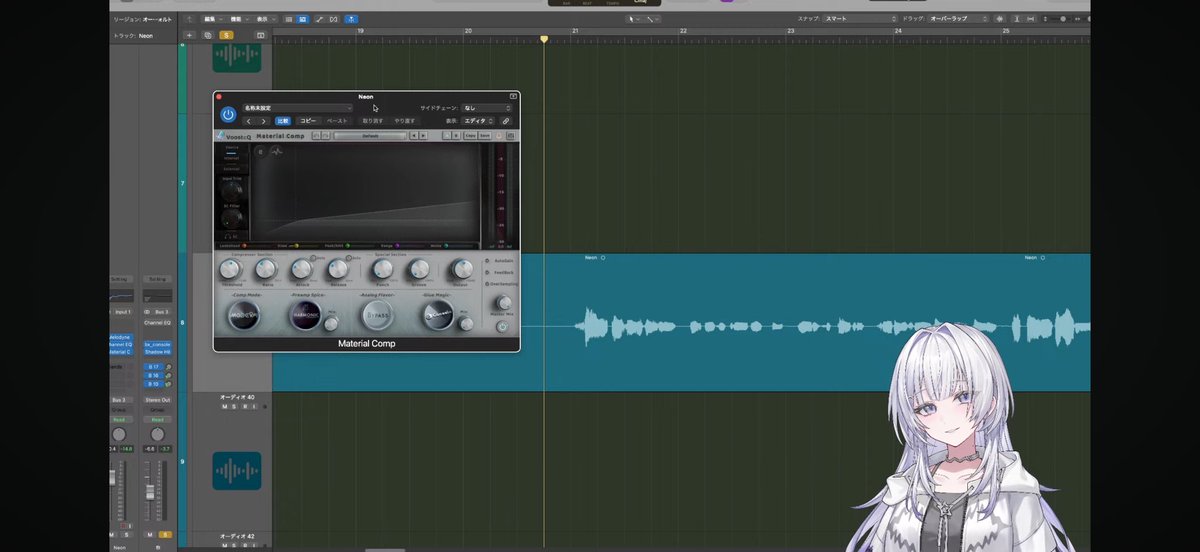Image resolution: width=1200 pixels, height=552 pixels.
Task: Click the Attack knob
Action: point(301,268)
